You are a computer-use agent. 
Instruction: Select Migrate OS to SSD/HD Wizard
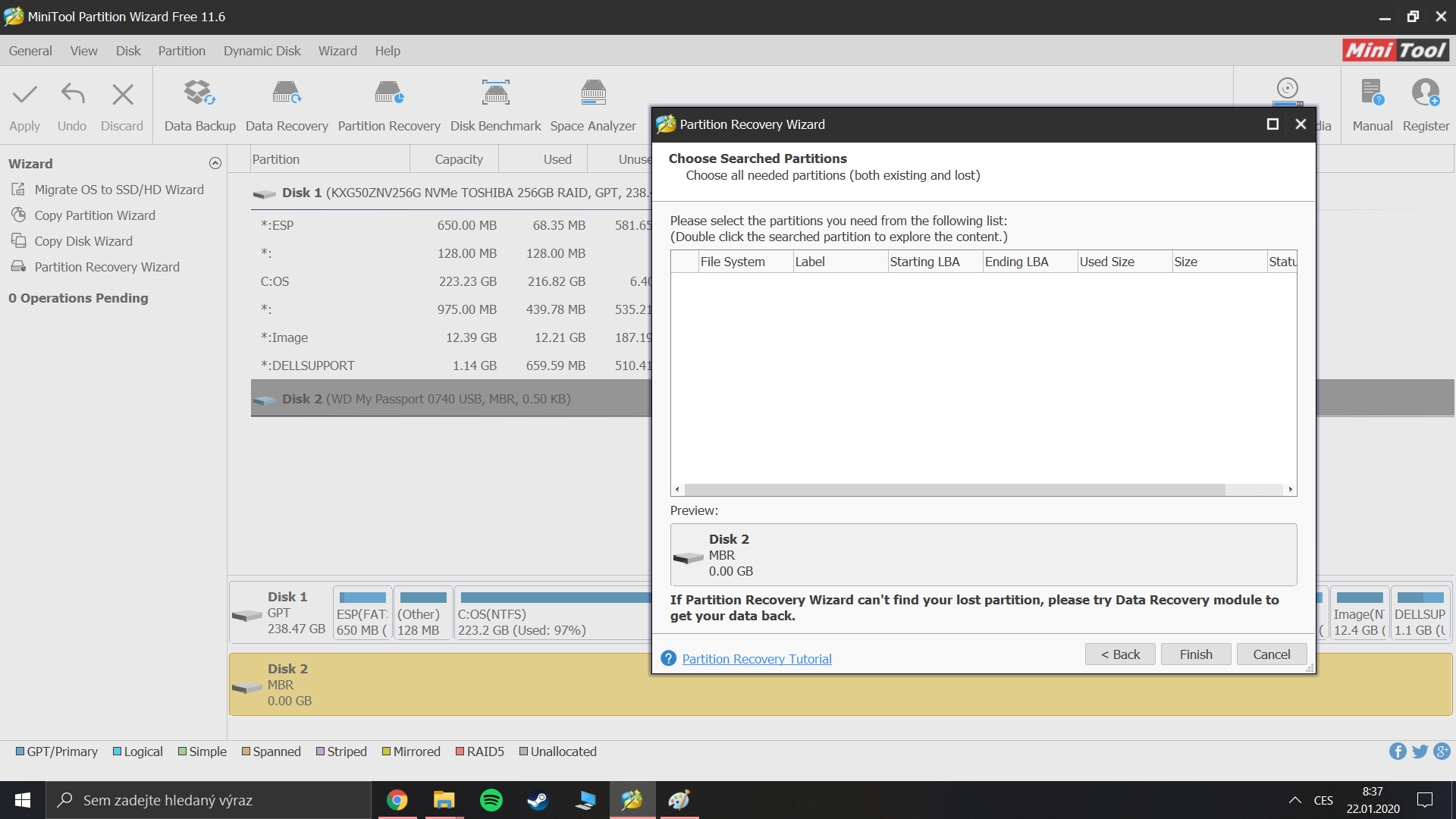(x=118, y=190)
